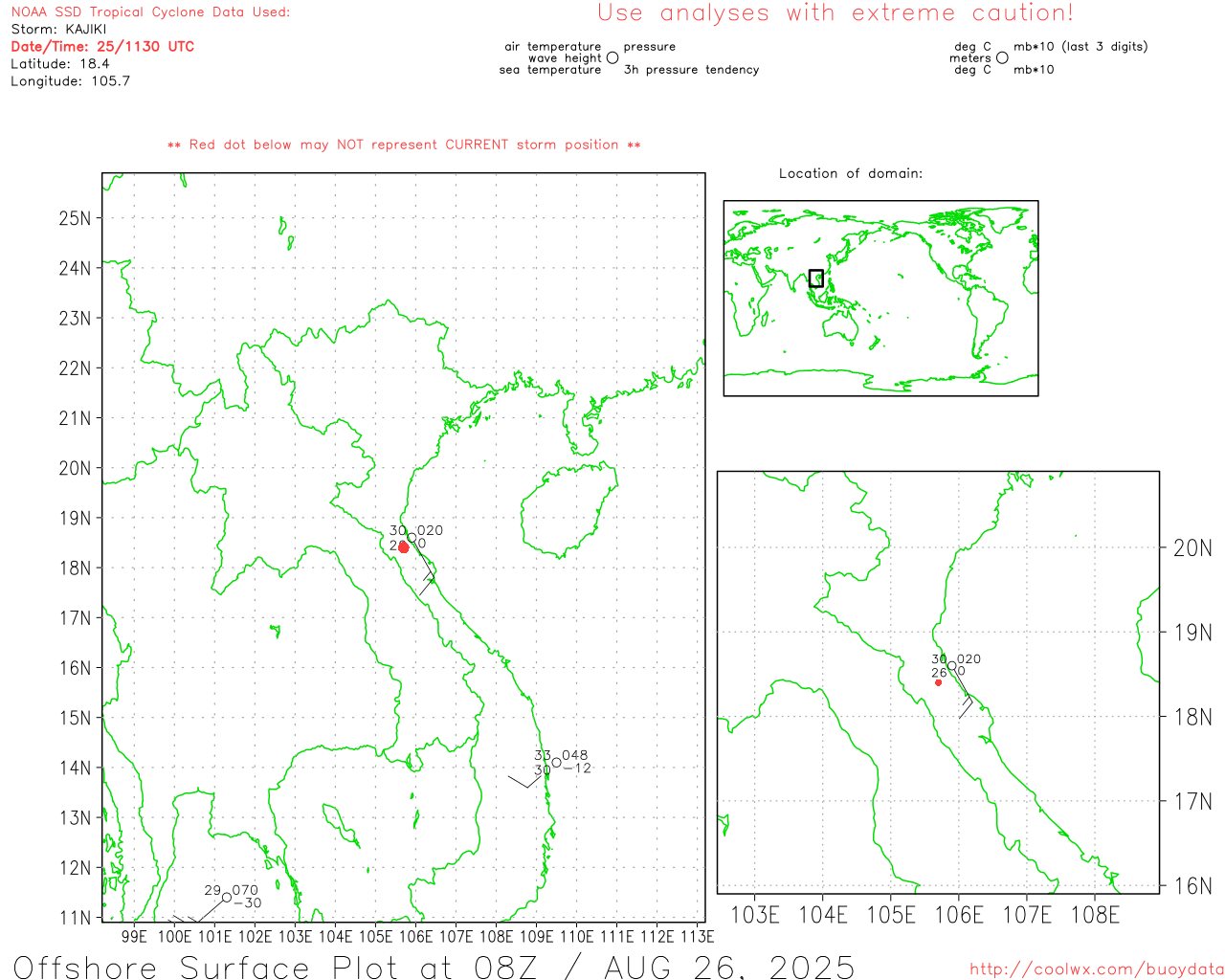This screenshot has width=1225, height=980.
Task: Click station circle next to '048' reading
Action: (556, 762)
